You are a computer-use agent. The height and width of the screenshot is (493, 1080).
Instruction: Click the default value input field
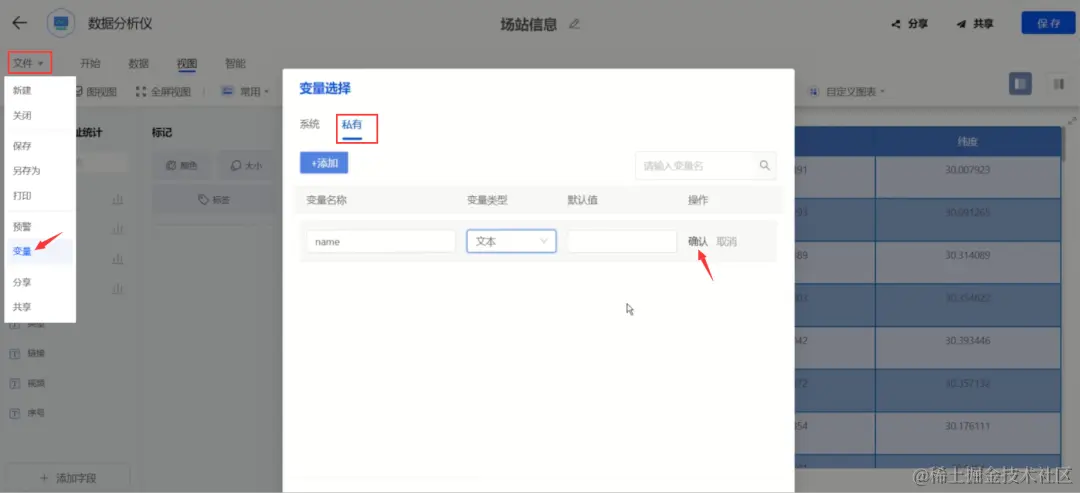point(622,241)
